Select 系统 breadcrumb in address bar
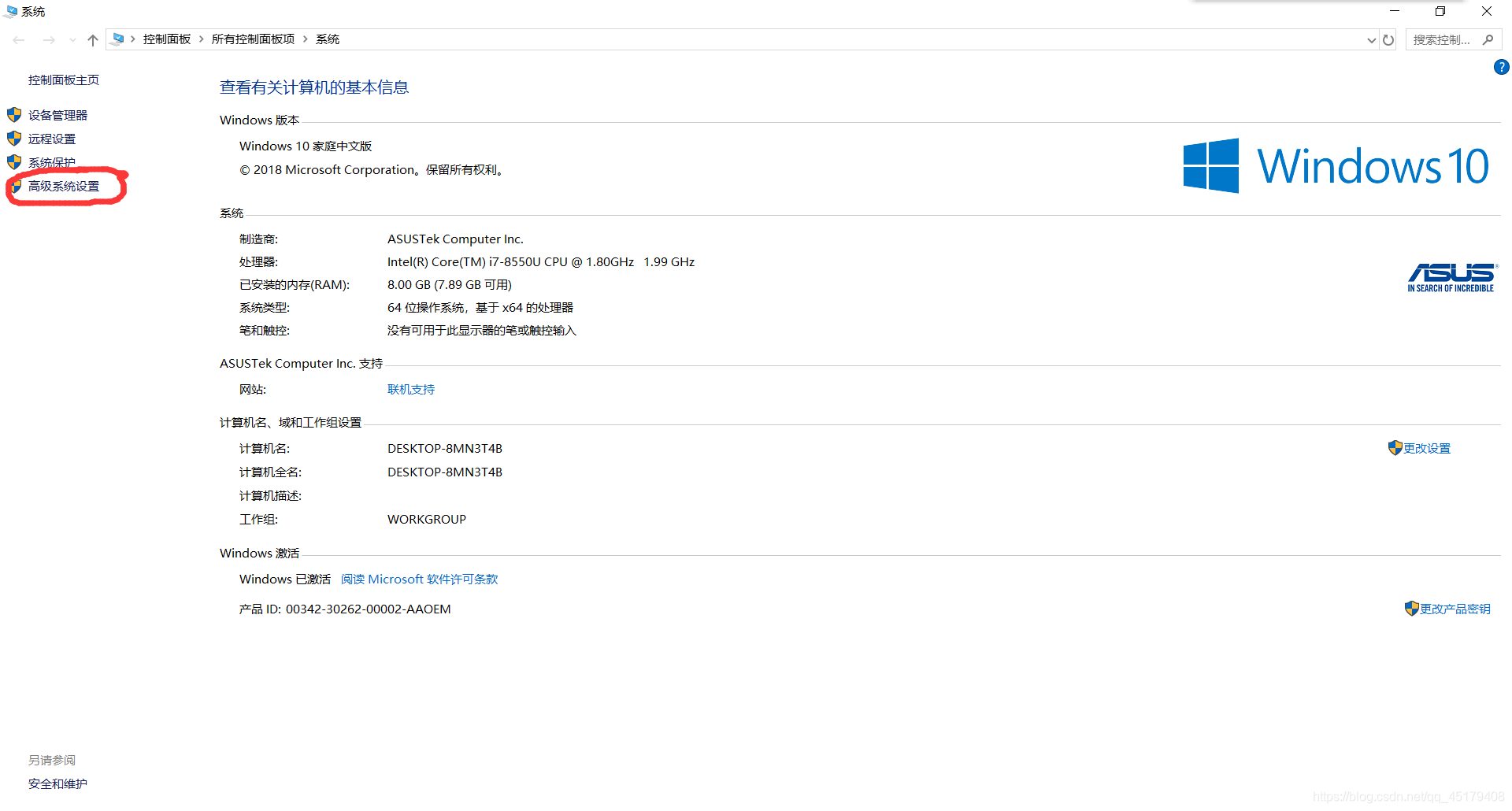Screen dimensions: 1512x811 pyautogui.click(x=328, y=39)
